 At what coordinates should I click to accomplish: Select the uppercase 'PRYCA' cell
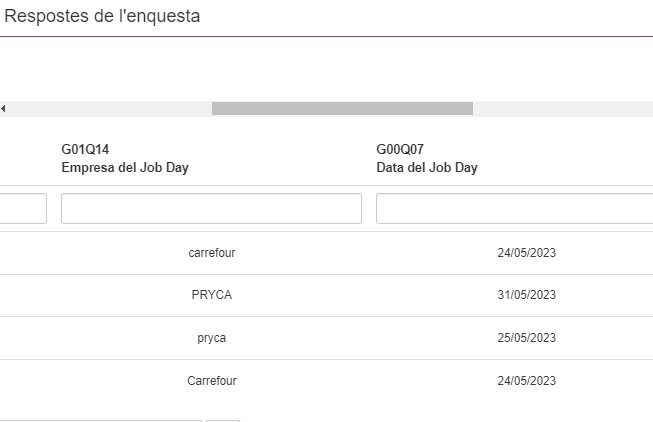pos(212,296)
